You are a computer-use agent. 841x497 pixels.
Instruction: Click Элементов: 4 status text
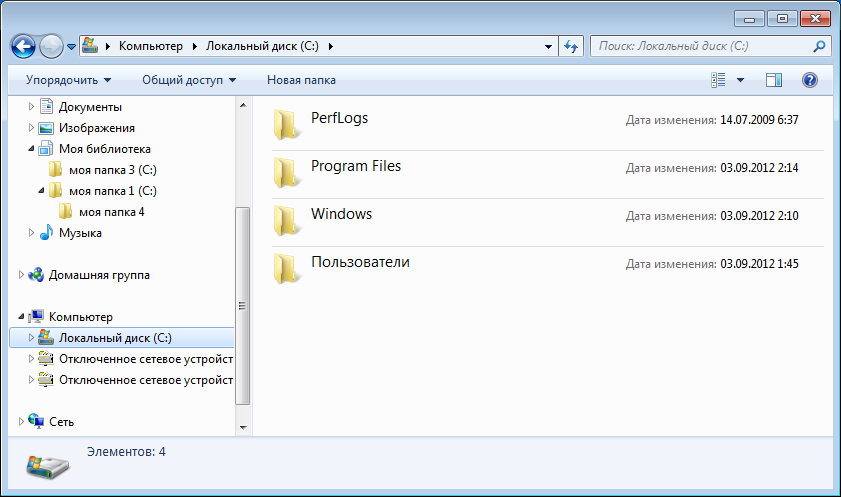coord(126,452)
